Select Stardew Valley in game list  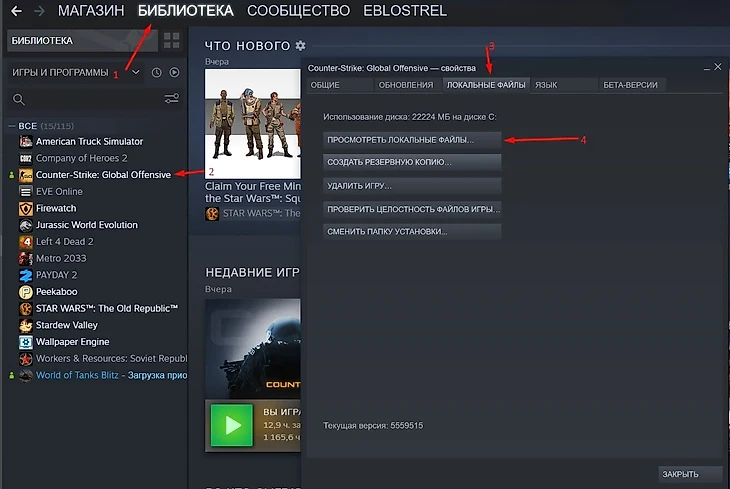67,325
